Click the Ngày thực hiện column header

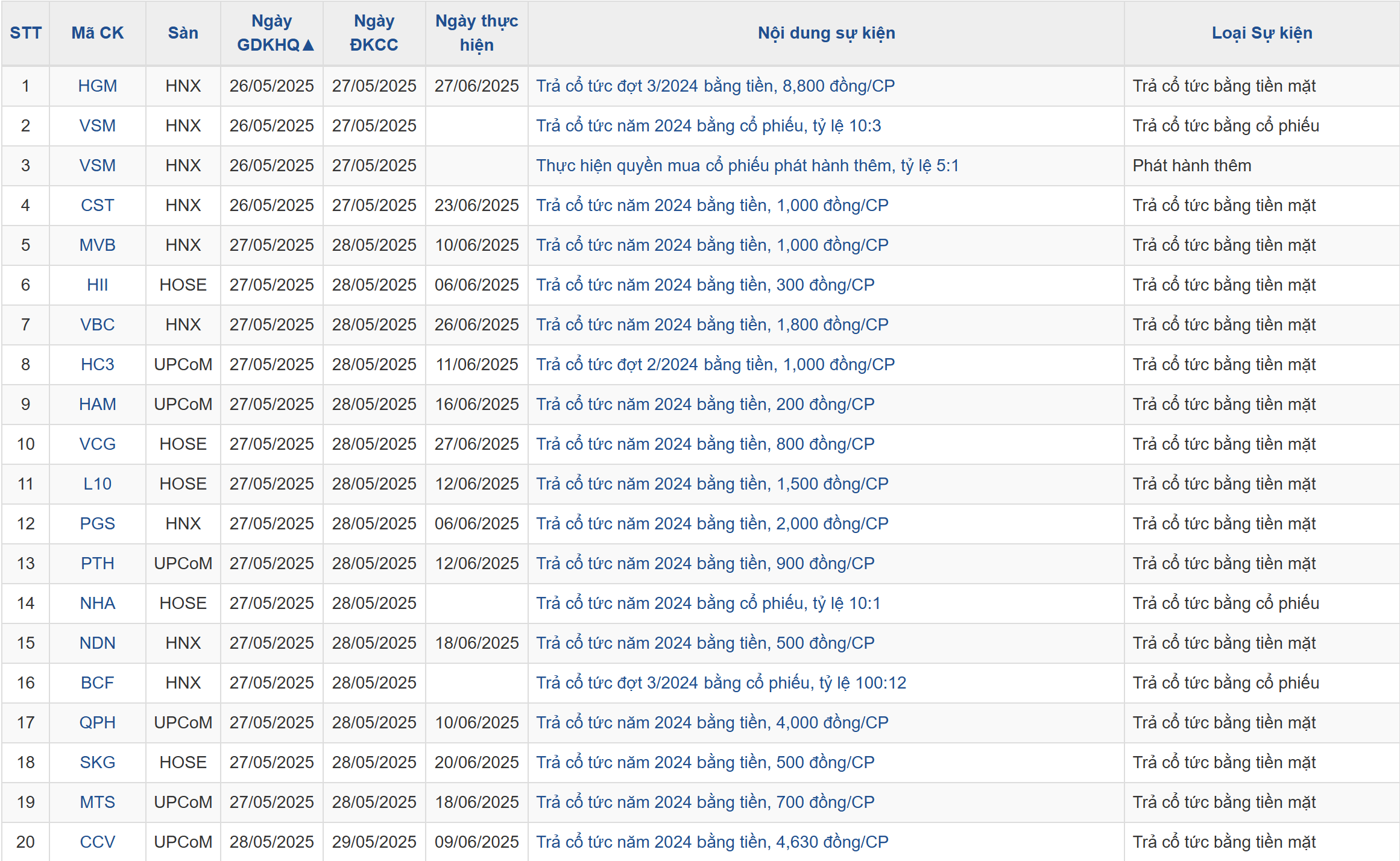(x=477, y=33)
